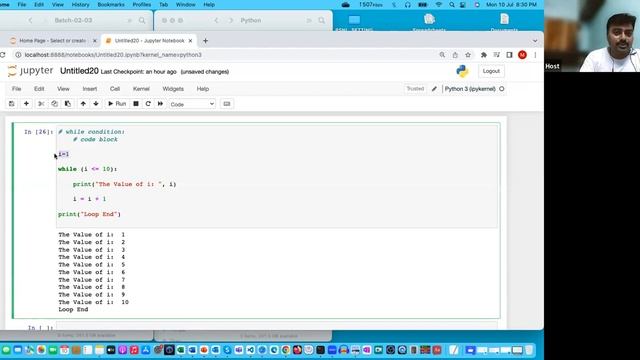640x360 pixels.
Task: Open the Bookmarks menu in macOS menu bar
Action: [x=111, y=4]
